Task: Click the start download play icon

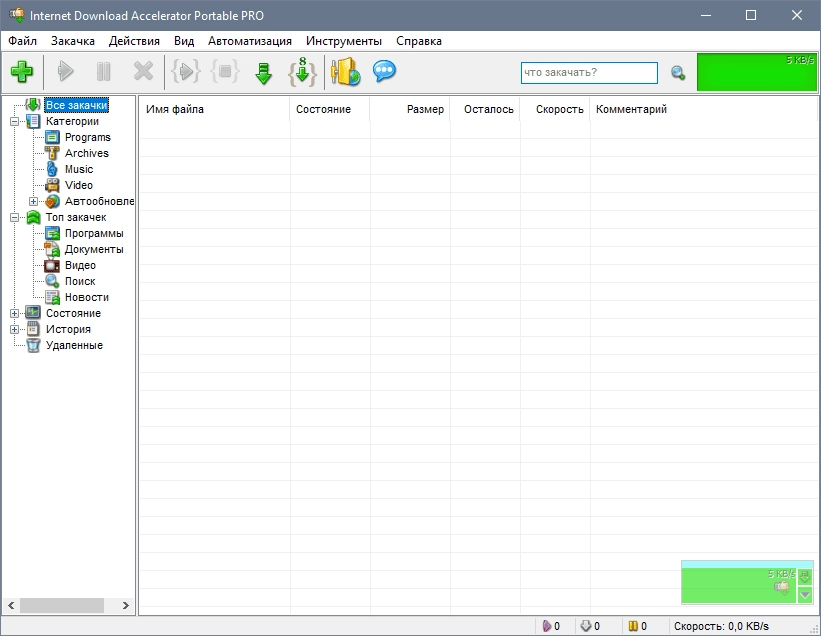Action: coord(65,71)
